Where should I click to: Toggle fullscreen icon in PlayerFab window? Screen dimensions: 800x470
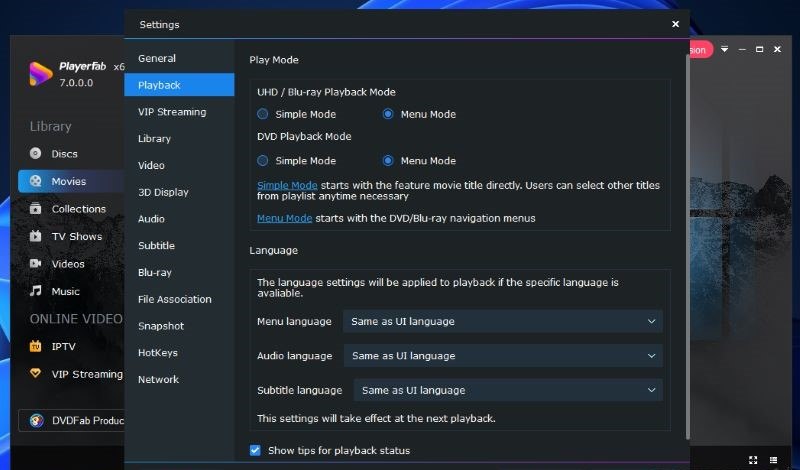click(753, 460)
